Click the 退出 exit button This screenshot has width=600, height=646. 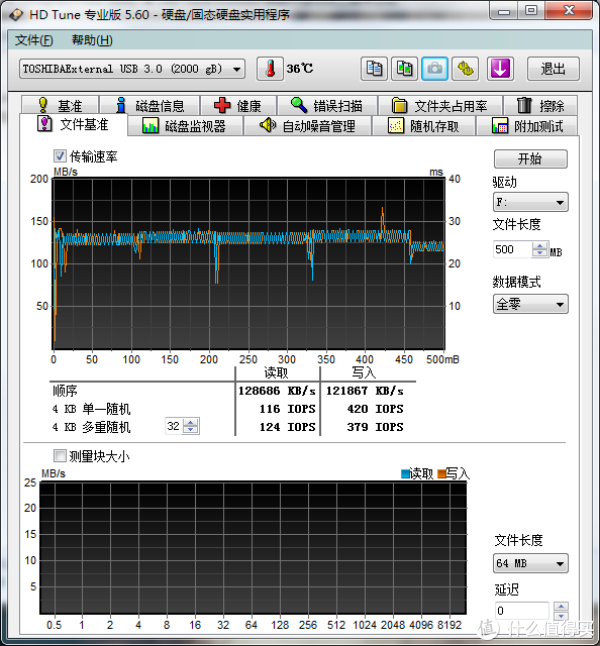[553, 69]
